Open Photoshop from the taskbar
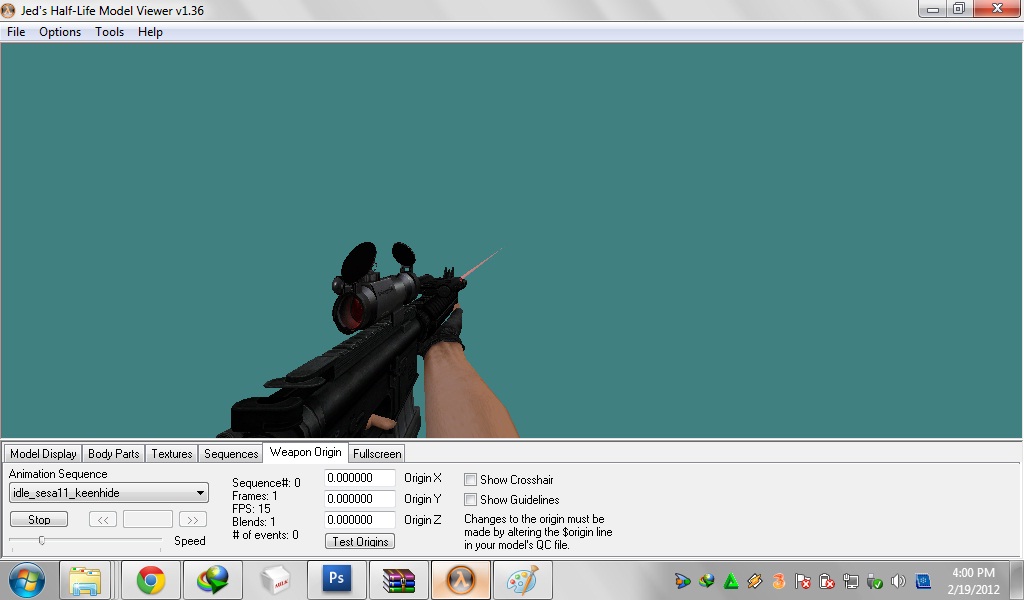 337,580
